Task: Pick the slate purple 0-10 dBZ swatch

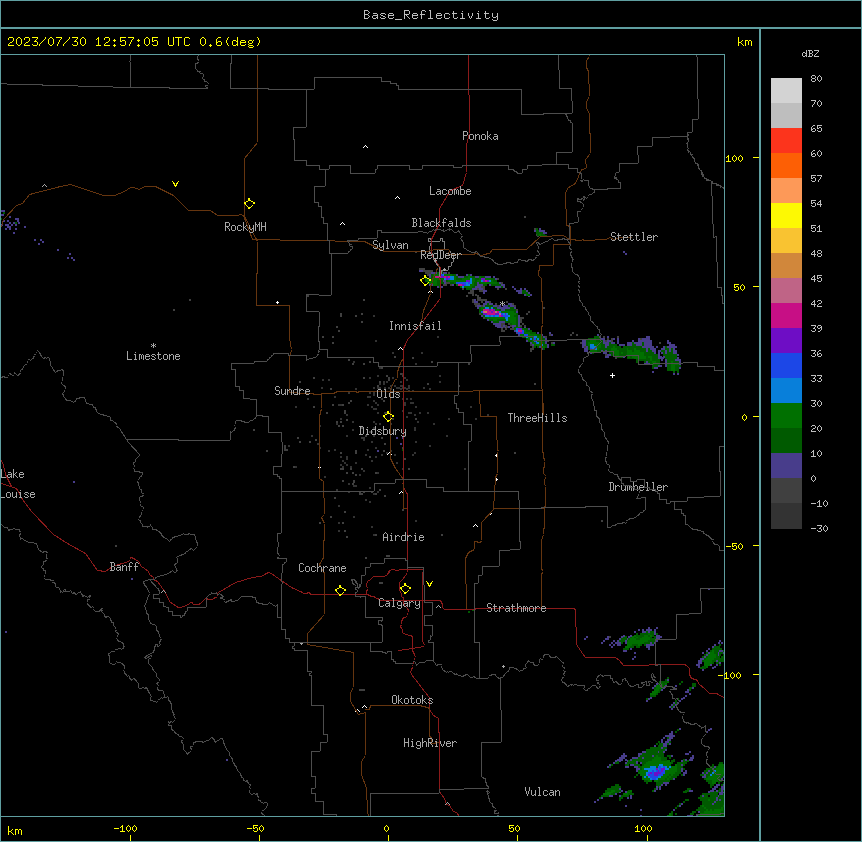Action: pyautogui.click(x=786, y=466)
